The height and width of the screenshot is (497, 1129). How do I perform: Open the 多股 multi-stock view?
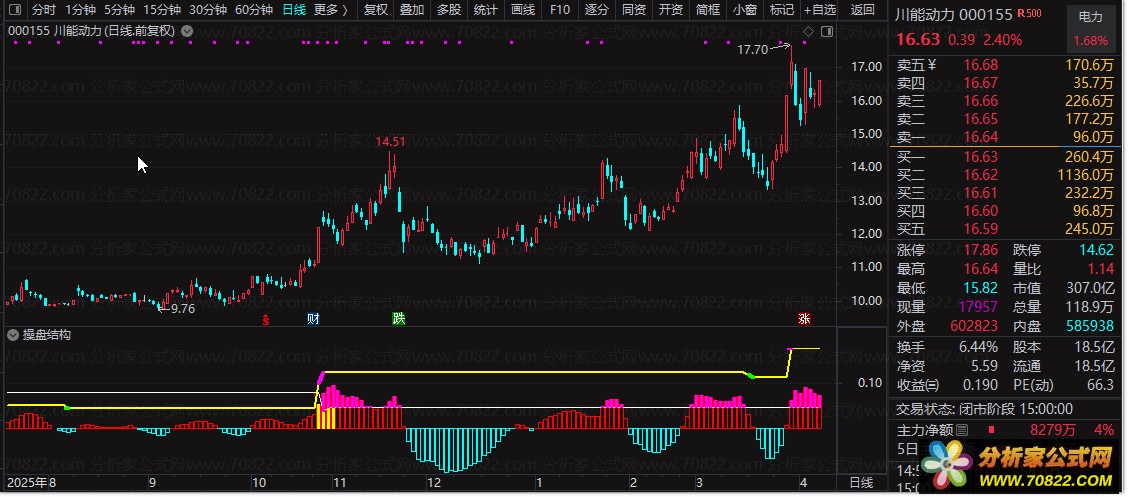pos(449,10)
